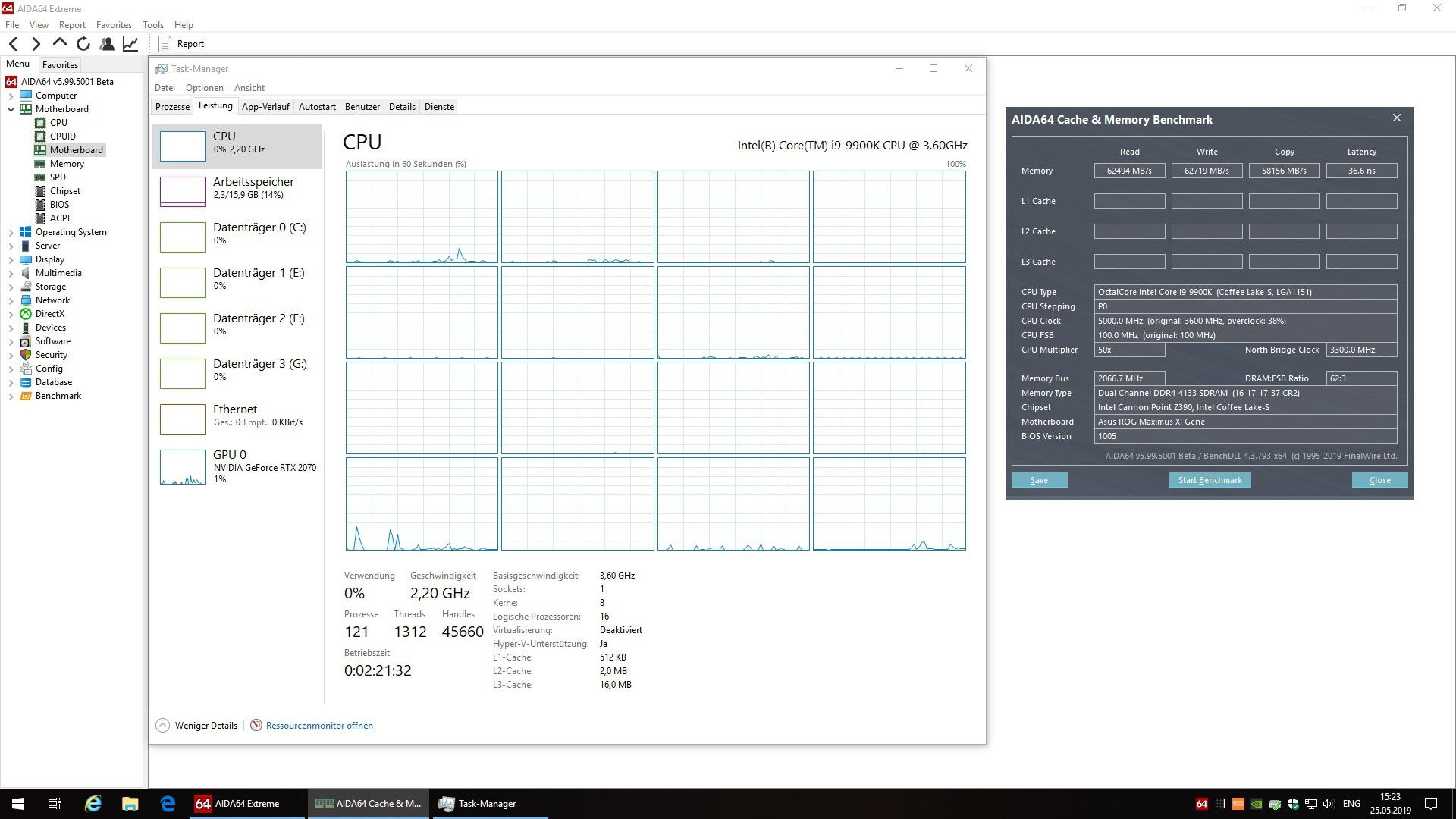The image size is (1456, 819).
Task: Click the Software icon in tree
Action: [x=26, y=341]
